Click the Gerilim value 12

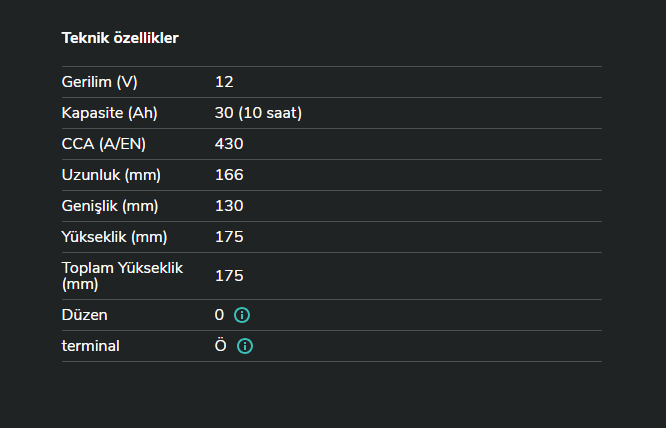(x=224, y=82)
